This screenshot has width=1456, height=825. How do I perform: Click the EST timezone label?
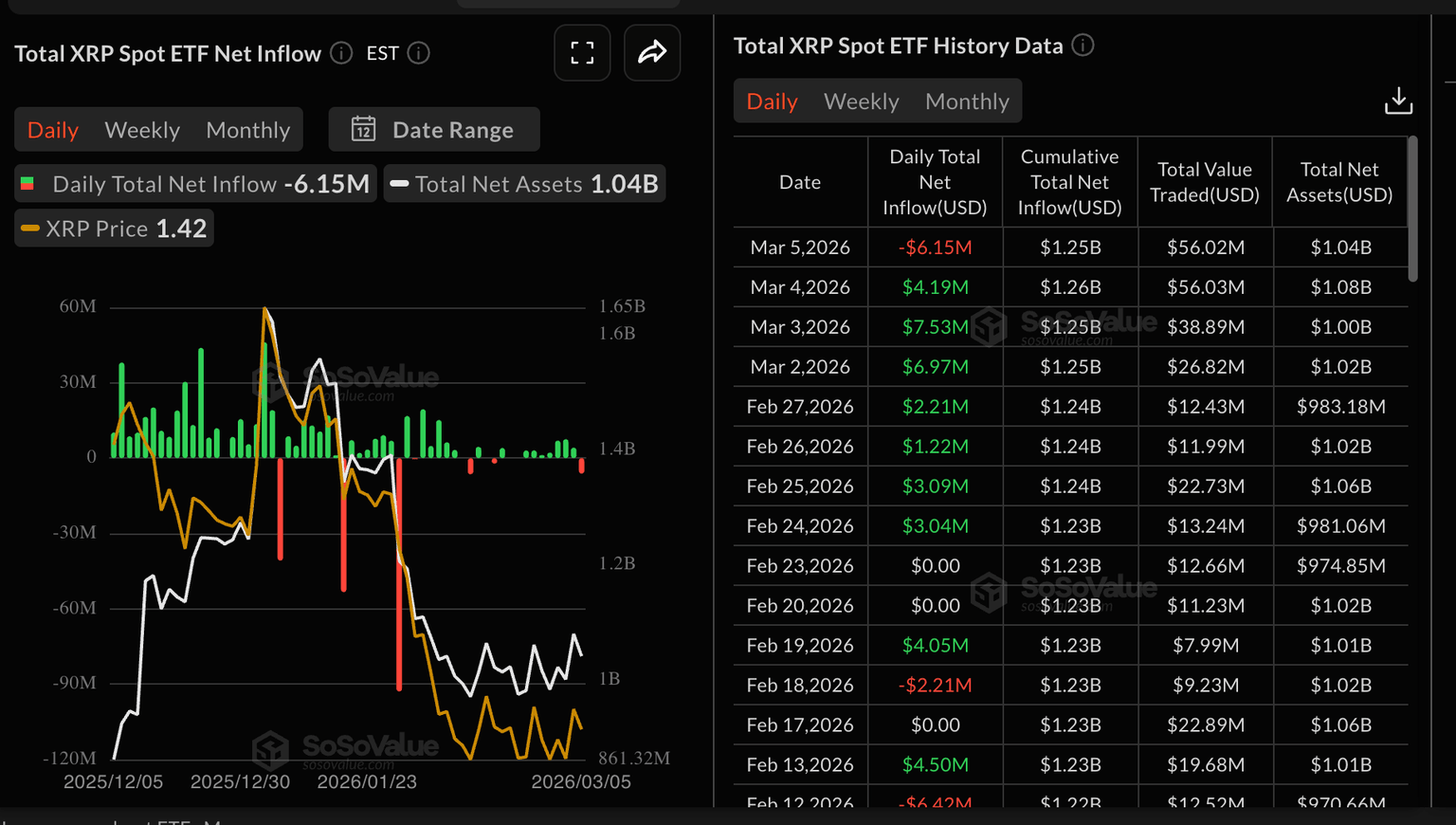click(x=382, y=54)
